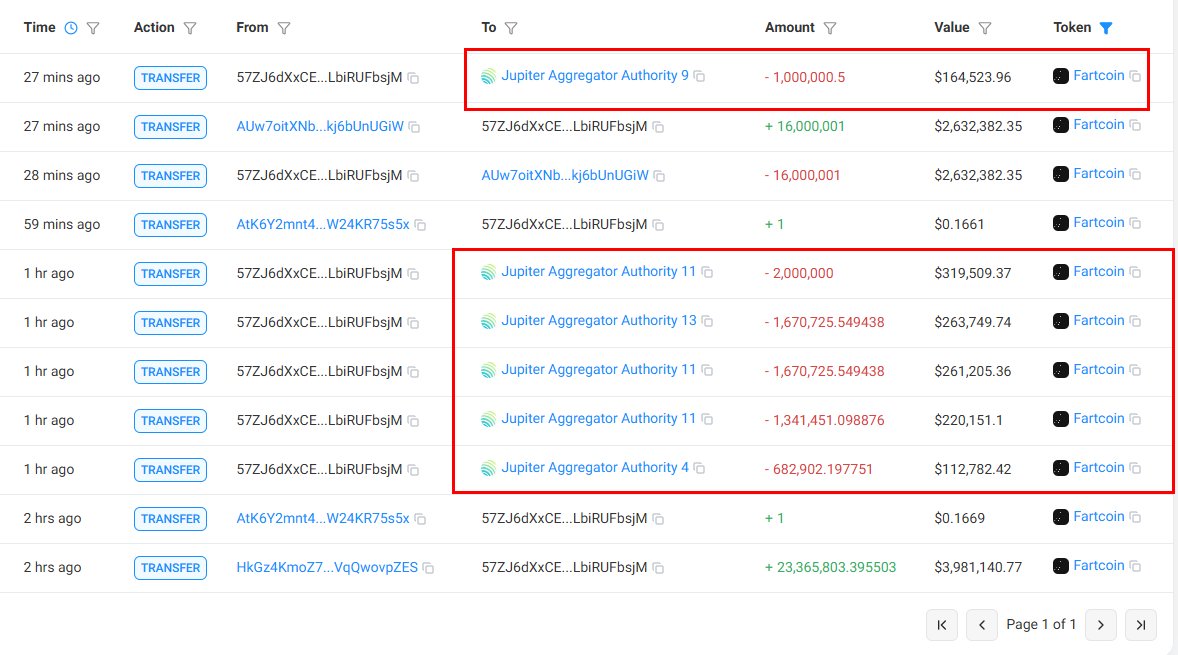Open Farcoin token link in $2,632,382.35 incoming row

point(1098,125)
